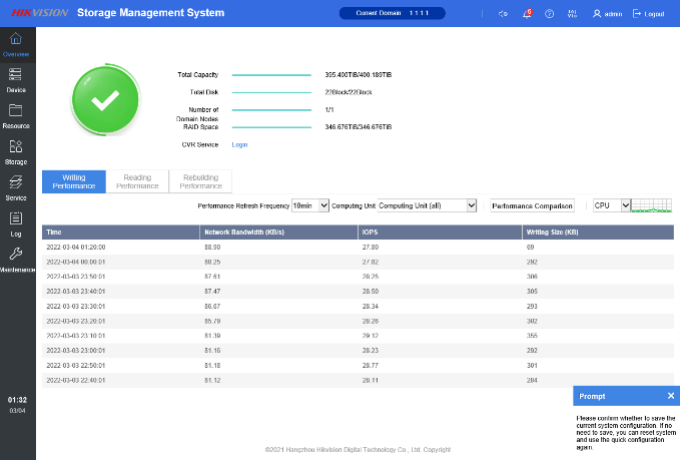The height and width of the screenshot is (460, 680).
Task: Expand the Computing Unit dropdown
Action: click(427, 205)
